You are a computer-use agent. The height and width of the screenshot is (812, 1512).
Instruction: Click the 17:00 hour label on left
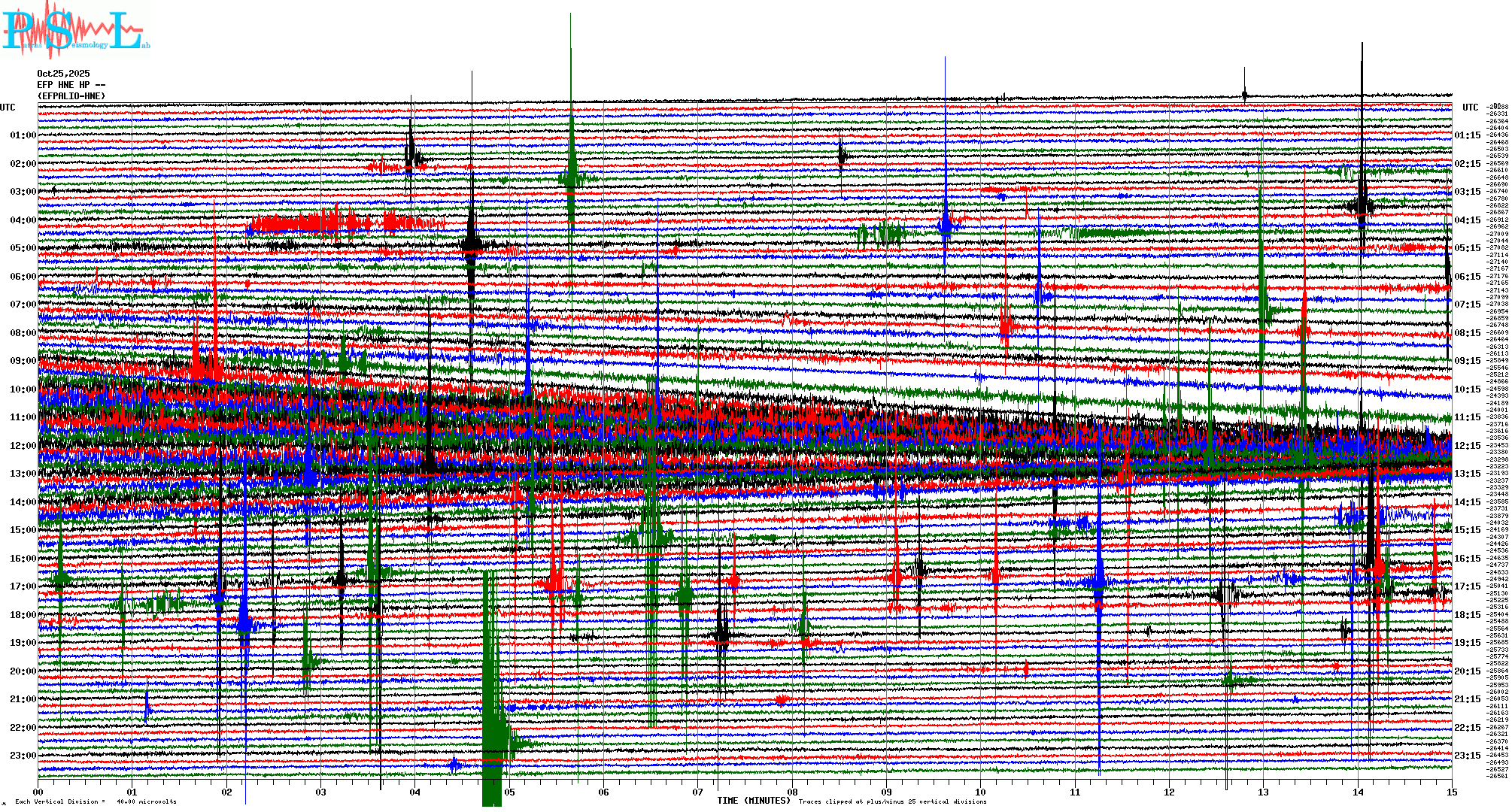23,586
